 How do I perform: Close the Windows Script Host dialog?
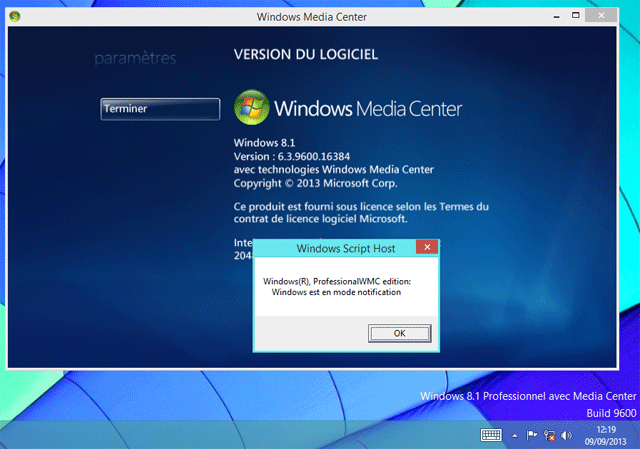point(427,247)
